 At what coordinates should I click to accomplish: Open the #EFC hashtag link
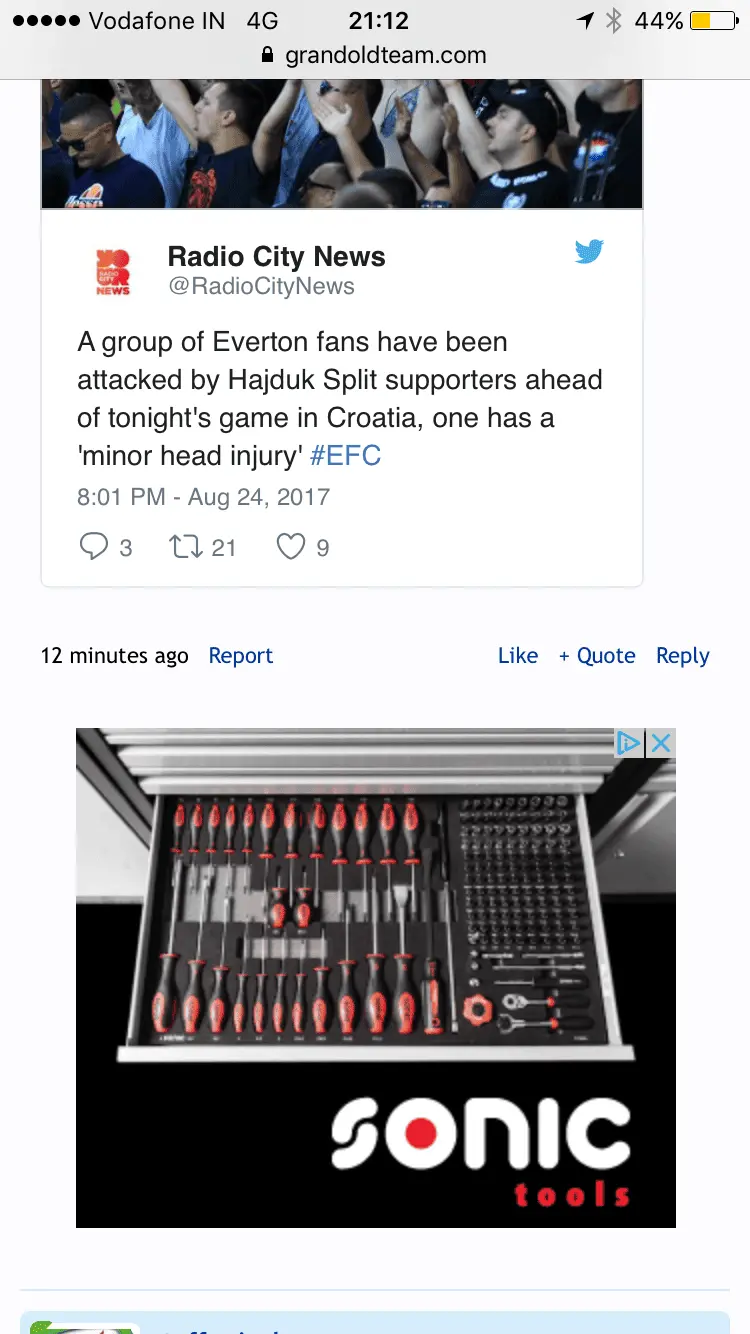[x=346, y=456]
